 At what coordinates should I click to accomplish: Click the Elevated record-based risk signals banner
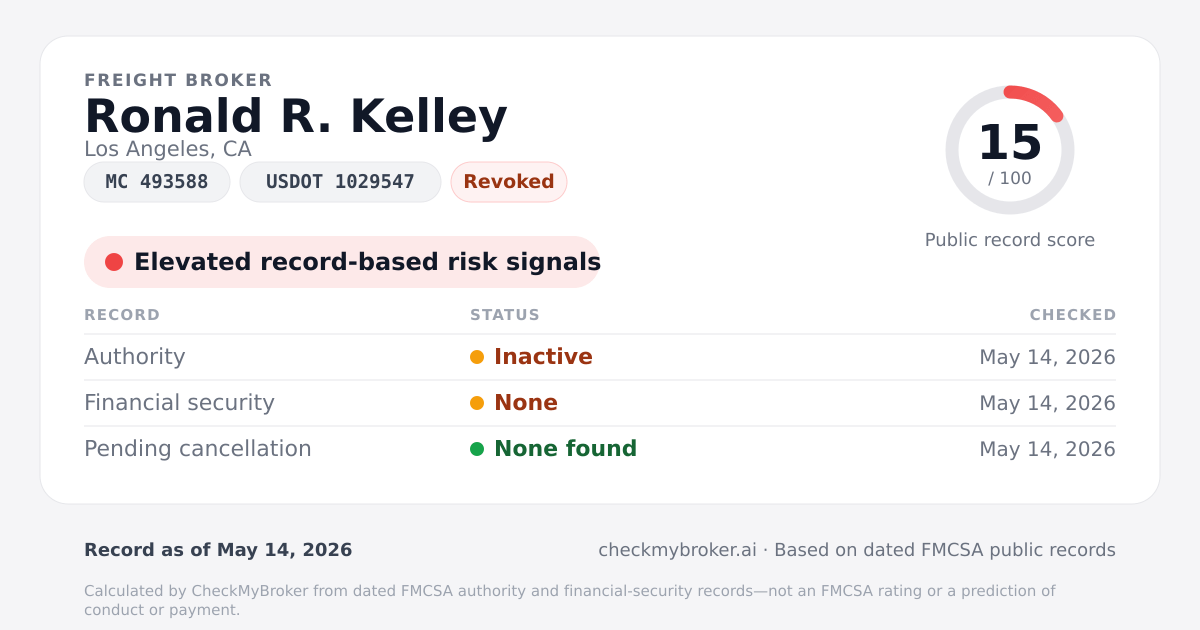(x=342, y=262)
